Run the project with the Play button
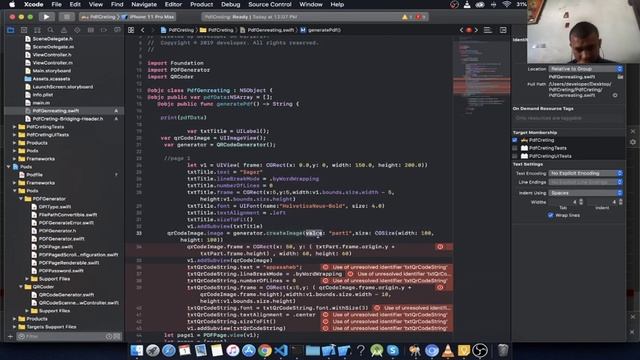Image resolution: width=640 pixels, height=360 pixels. pyautogui.click(x=46, y=17)
